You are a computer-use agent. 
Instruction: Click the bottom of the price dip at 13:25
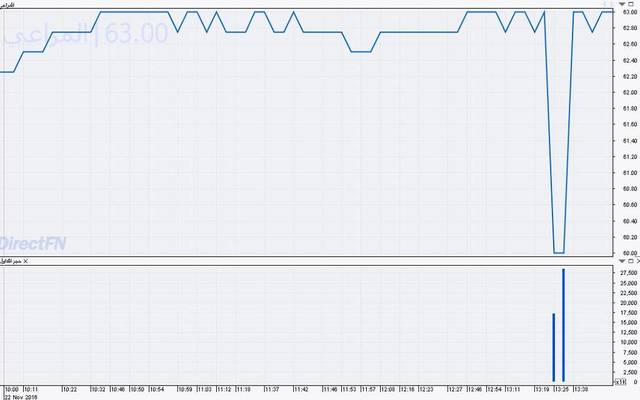(559, 252)
